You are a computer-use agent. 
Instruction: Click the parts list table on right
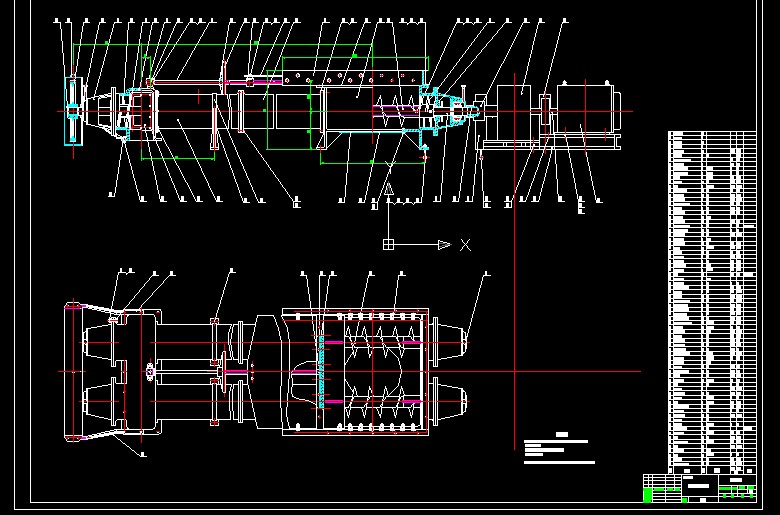click(711, 300)
